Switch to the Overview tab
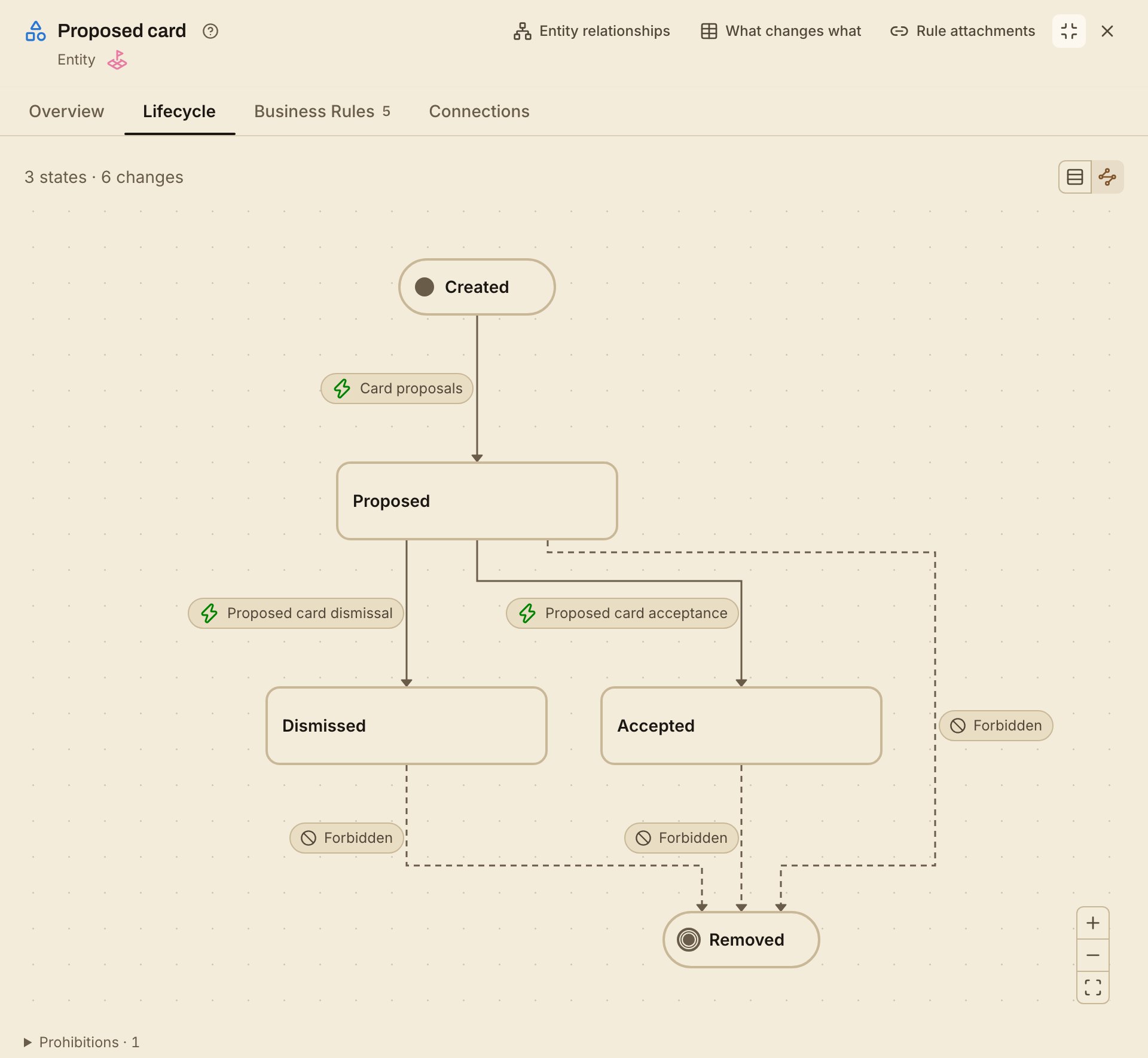 click(x=66, y=111)
